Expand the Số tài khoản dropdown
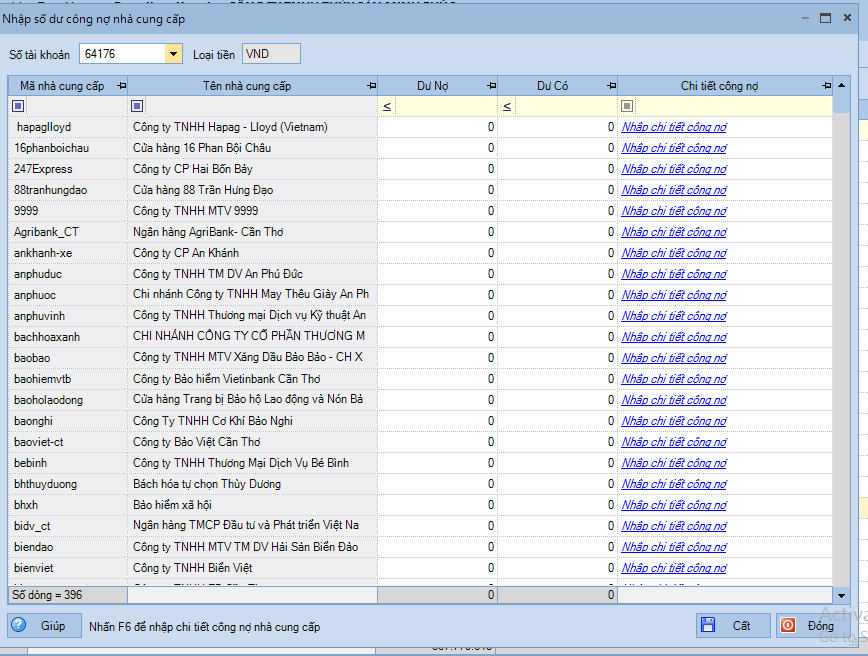 [173, 54]
